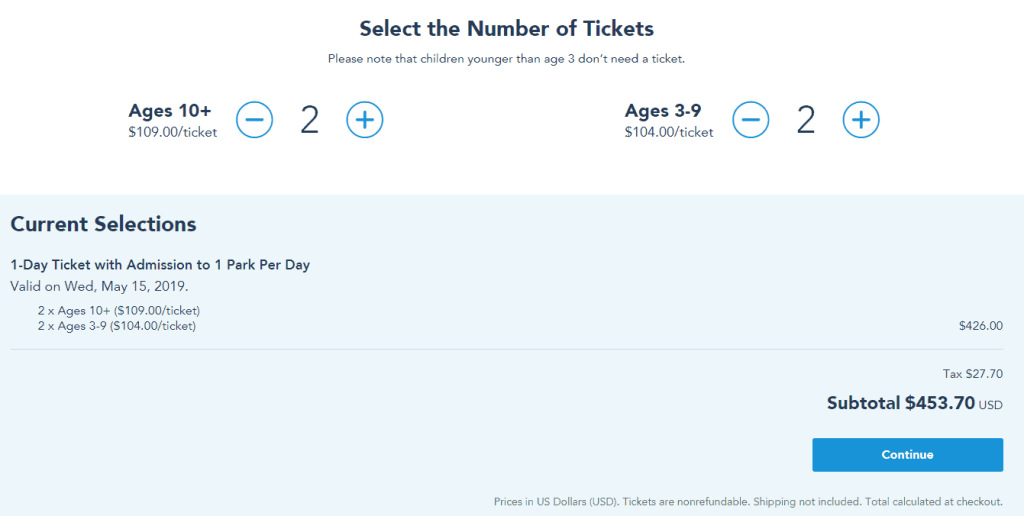
Task: Click the Ages 3-9 label
Action: (663, 110)
